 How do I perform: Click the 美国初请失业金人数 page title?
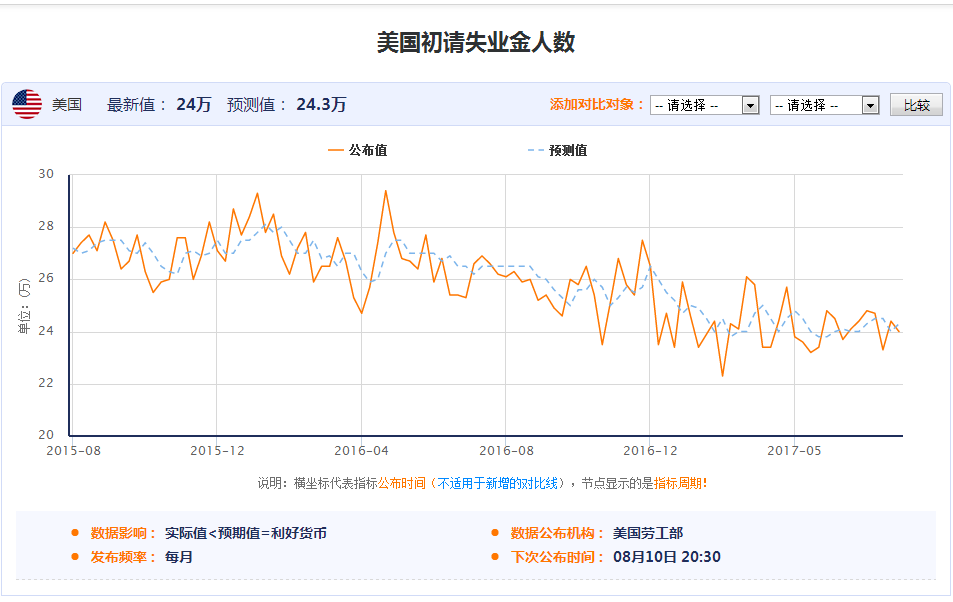pyautogui.click(x=476, y=43)
